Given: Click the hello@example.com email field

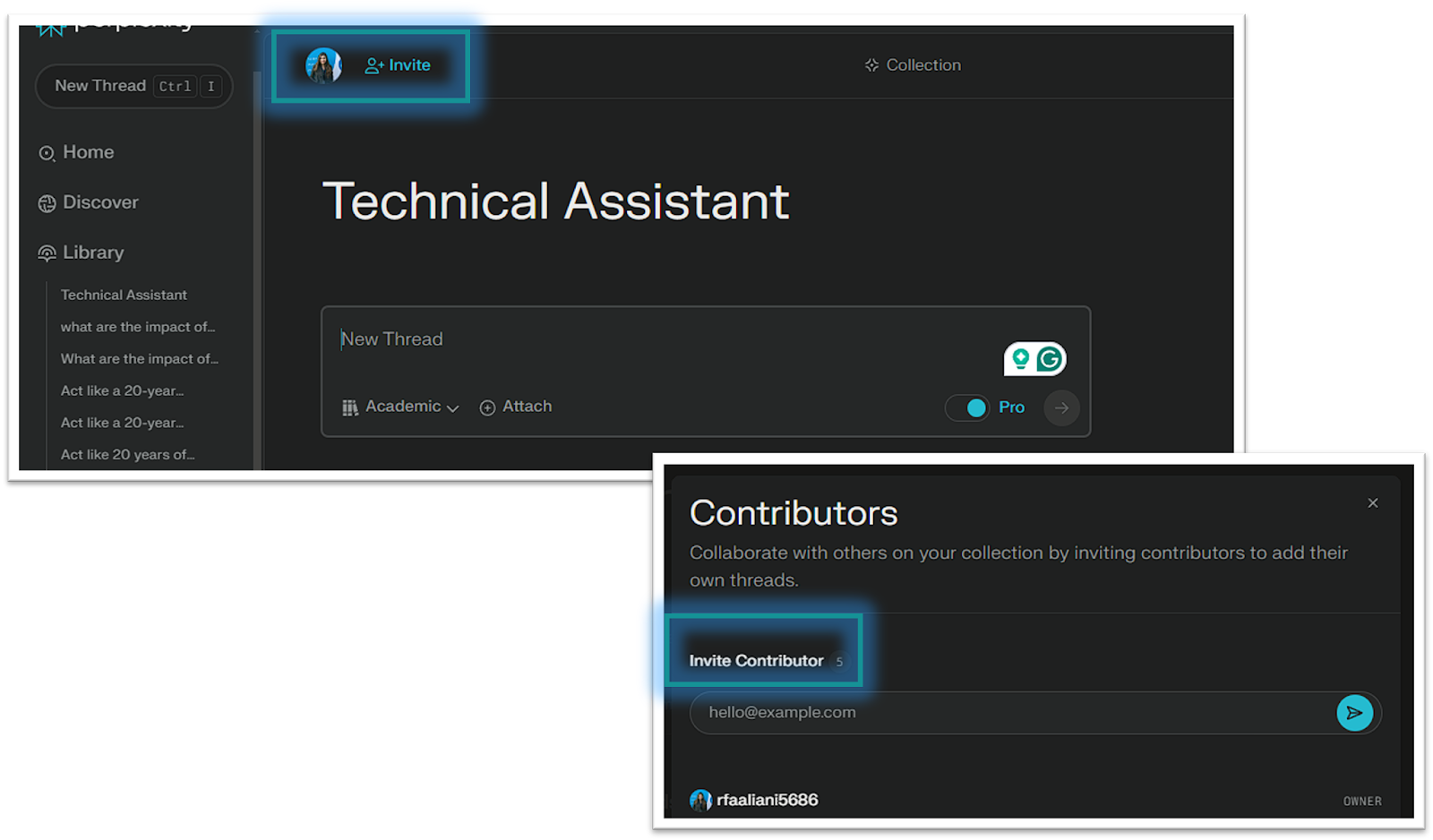Looking at the screenshot, I should point(1003,713).
